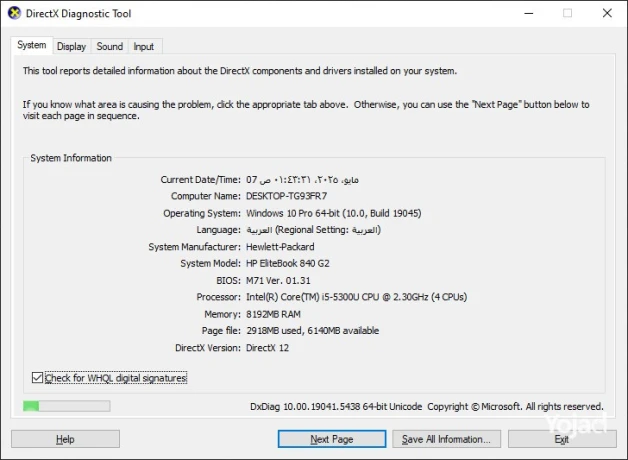Click the DirectX 12 version value
This screenshot has height=460, width=628.
coord(267,348)
